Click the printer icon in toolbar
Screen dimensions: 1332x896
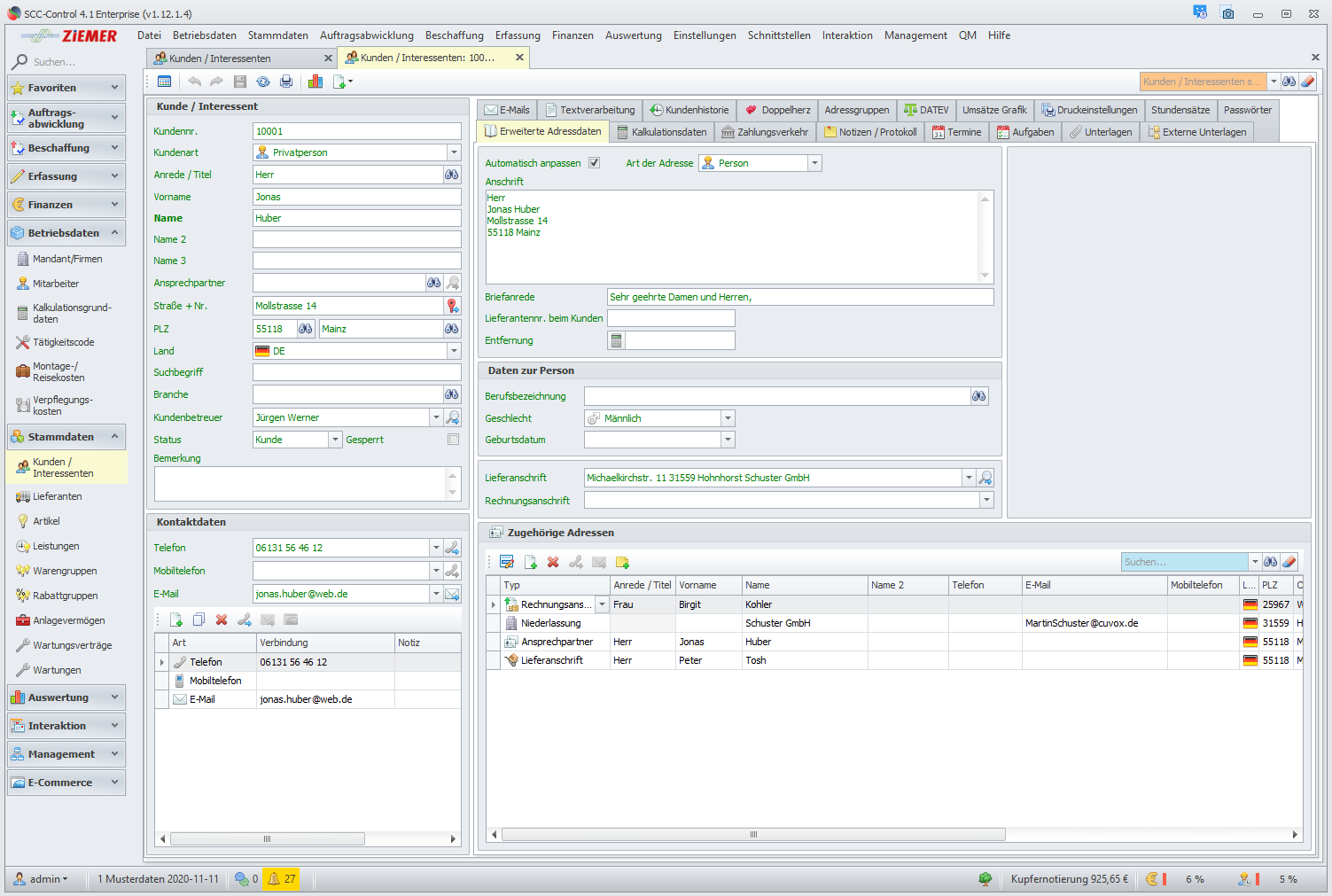click(286, 82)
